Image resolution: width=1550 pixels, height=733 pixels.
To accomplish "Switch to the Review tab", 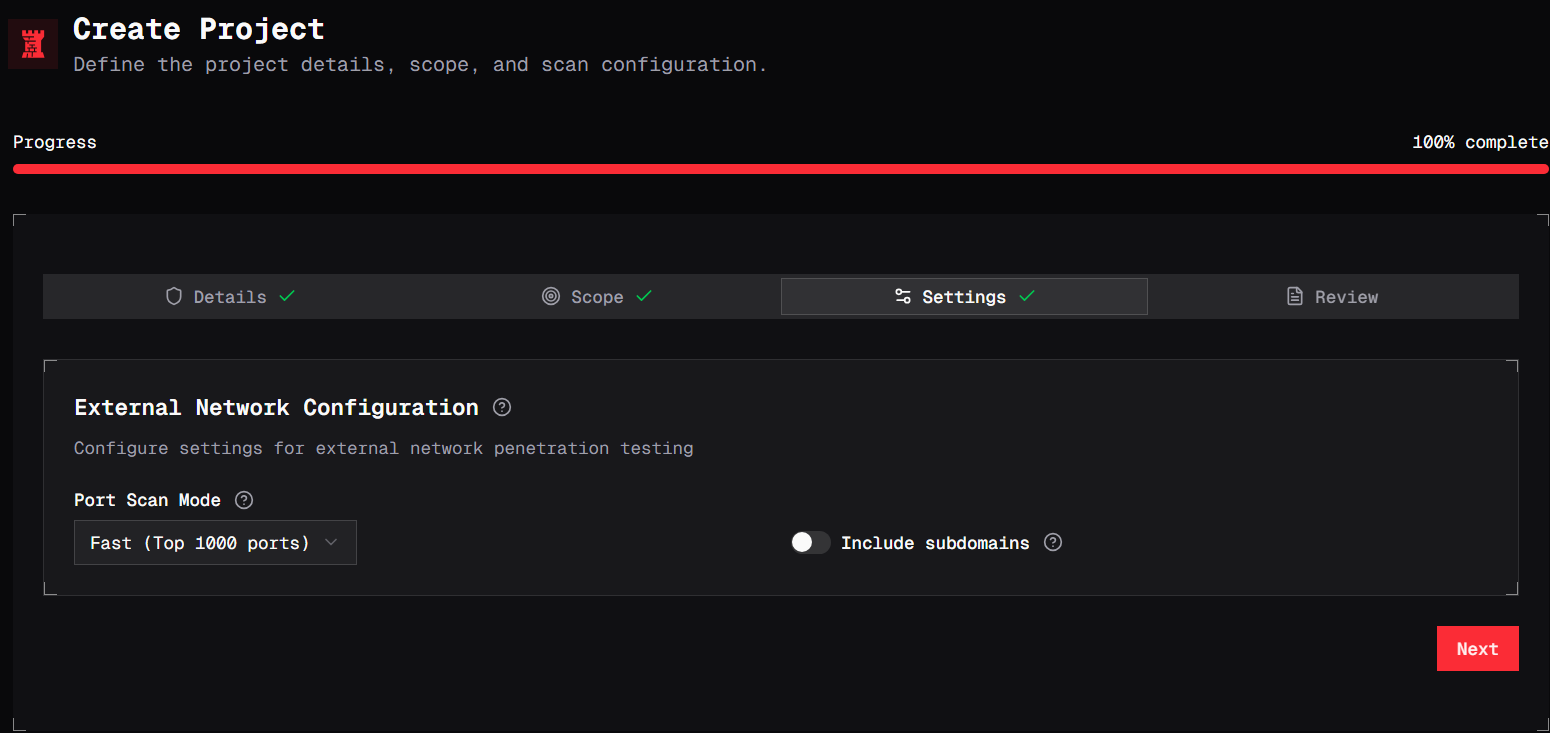I will click(x=1332, y=297).
